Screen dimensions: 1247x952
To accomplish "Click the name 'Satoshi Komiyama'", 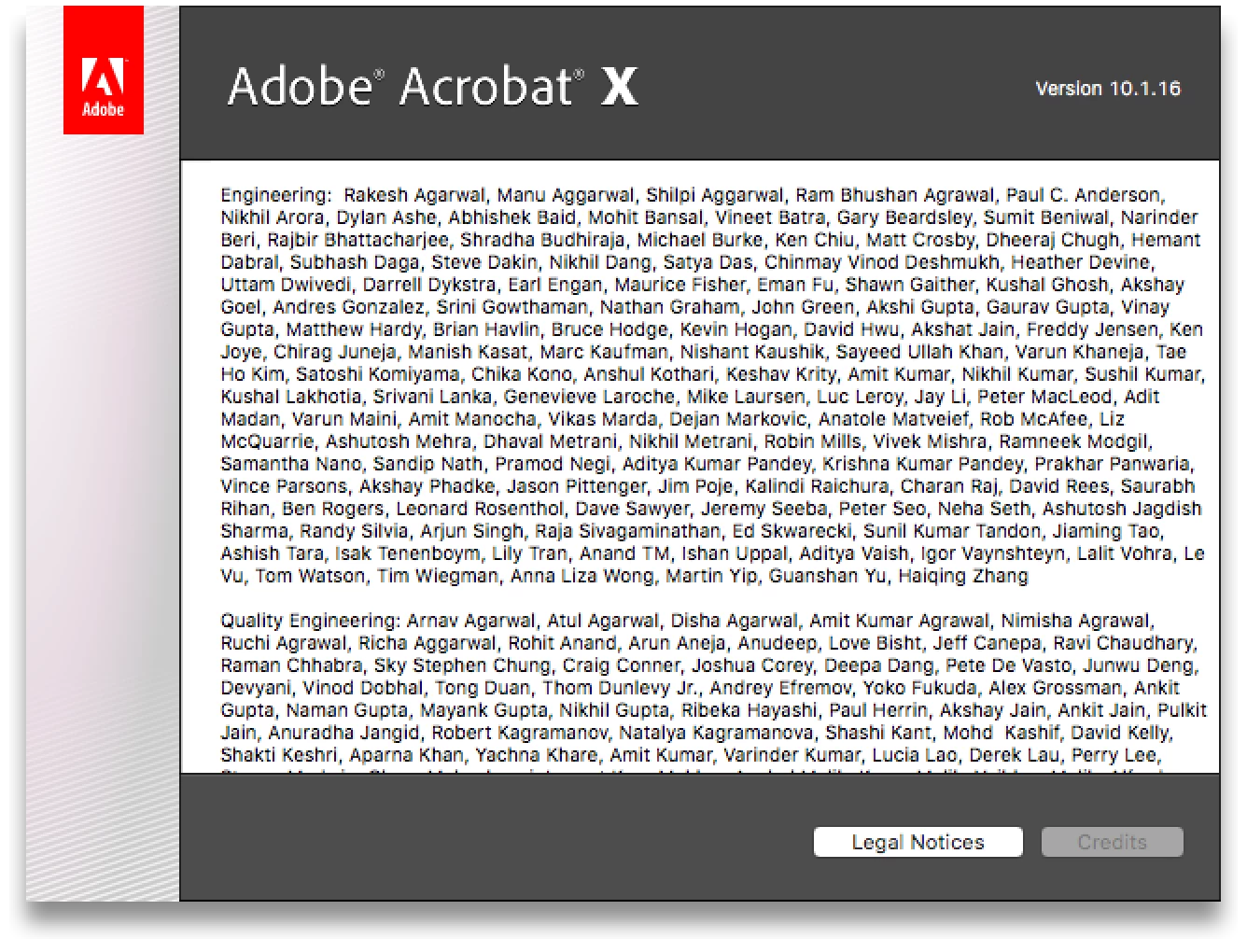I will tap(377, 374).
